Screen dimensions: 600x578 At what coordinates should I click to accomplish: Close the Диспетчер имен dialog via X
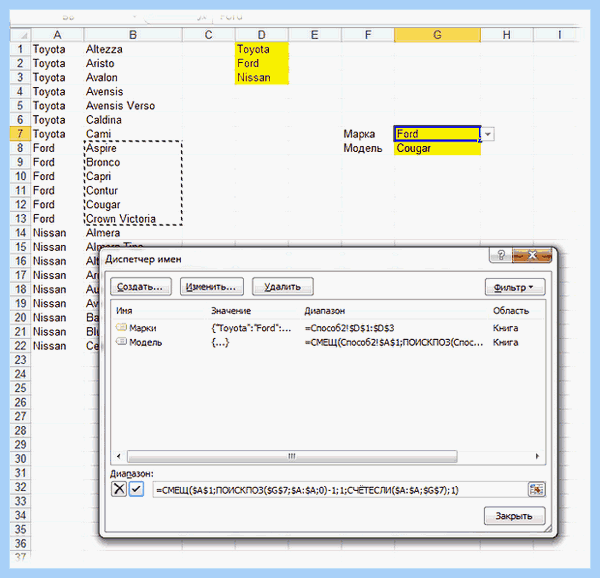532,255
